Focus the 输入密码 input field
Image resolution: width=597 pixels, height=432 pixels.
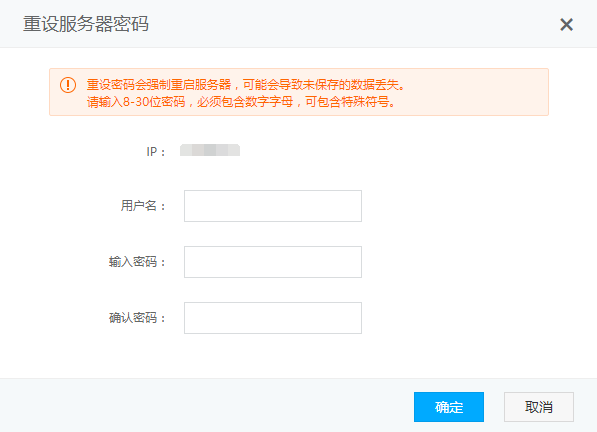(x=273, y=262)
